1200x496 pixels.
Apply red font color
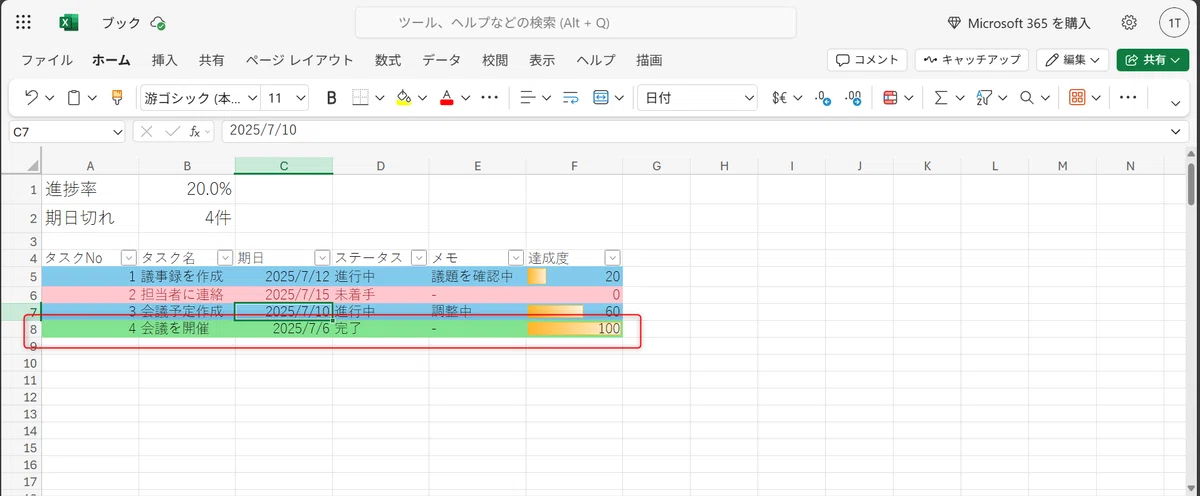click(x=447, y=98)
